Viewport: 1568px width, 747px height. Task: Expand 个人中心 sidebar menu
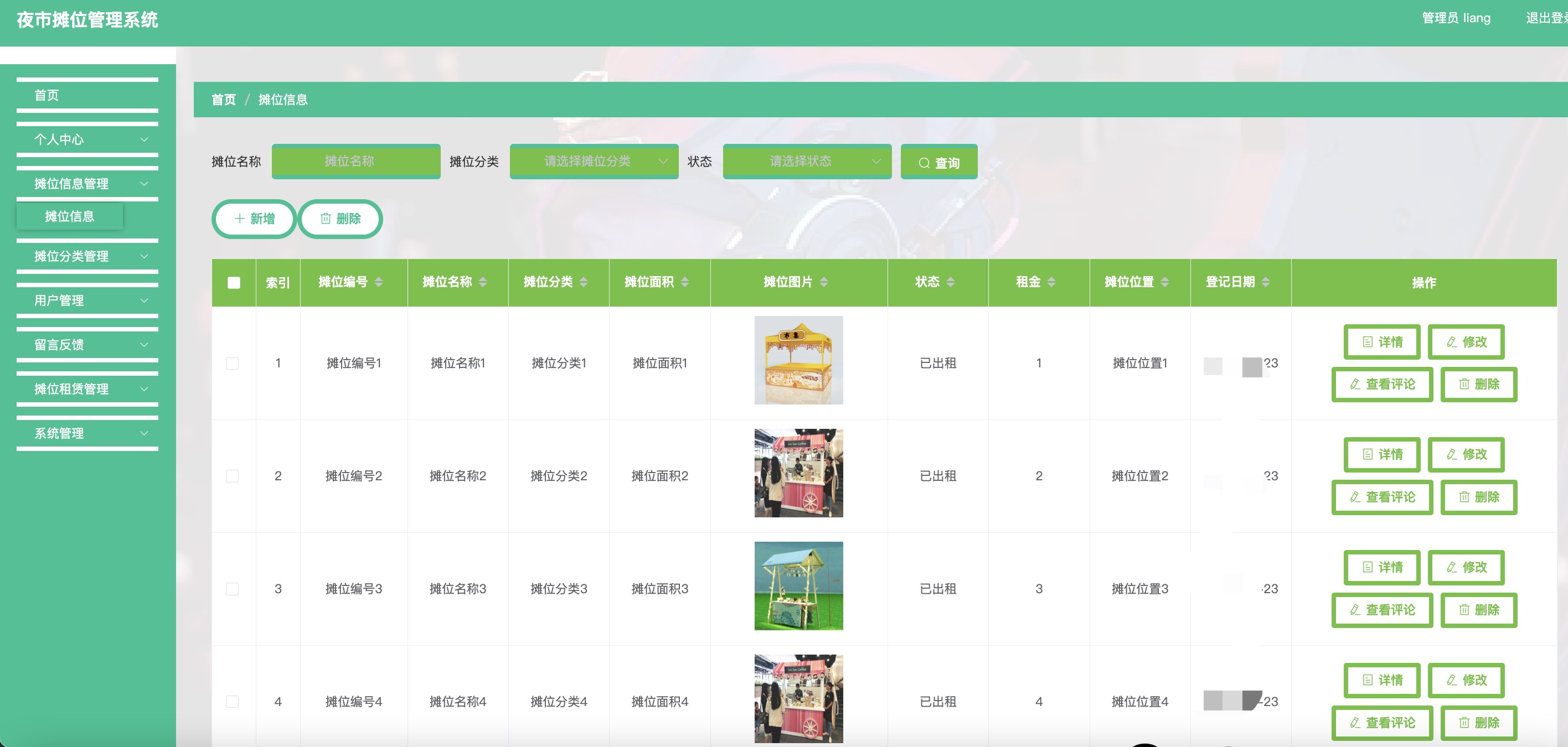[87, 139]
